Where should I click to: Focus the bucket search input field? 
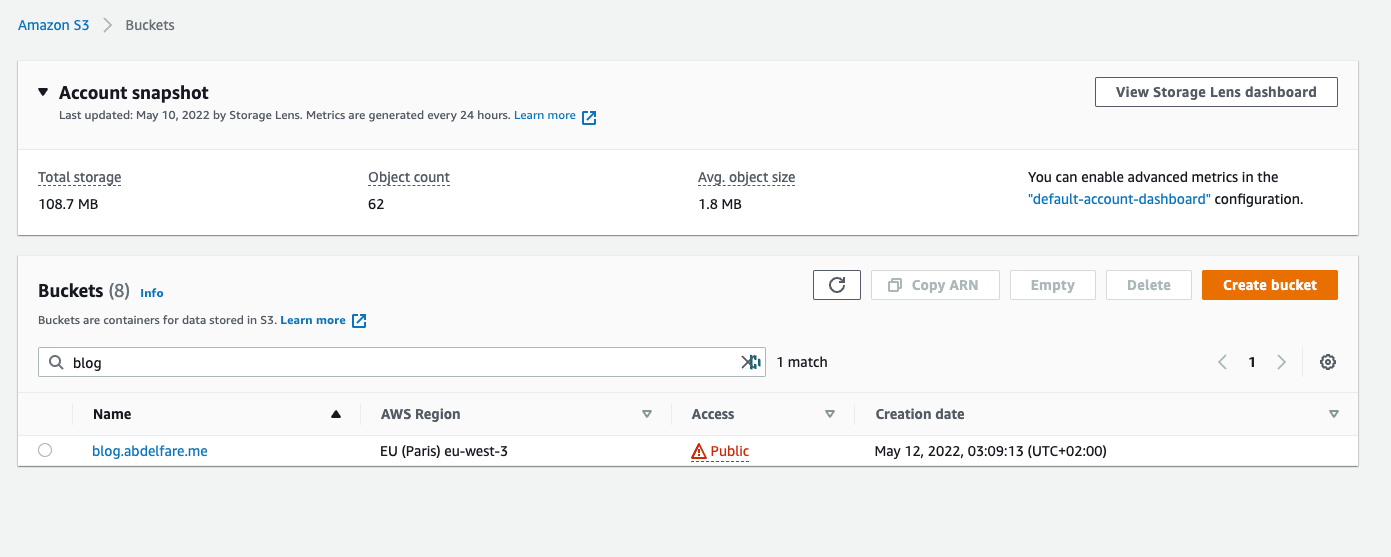point(400,362)
